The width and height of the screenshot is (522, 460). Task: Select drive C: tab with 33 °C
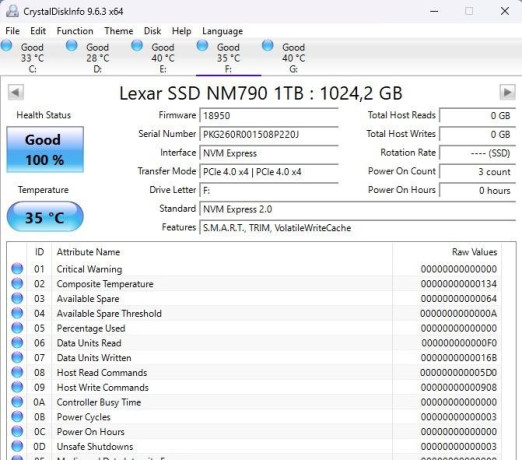pos(32,58)
